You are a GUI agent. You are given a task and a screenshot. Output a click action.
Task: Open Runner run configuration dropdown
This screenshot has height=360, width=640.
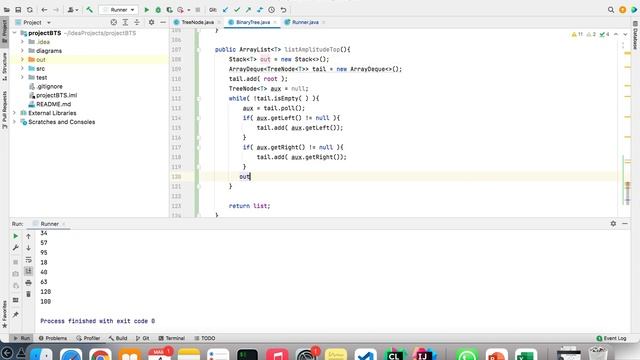[x=118, y=10]
